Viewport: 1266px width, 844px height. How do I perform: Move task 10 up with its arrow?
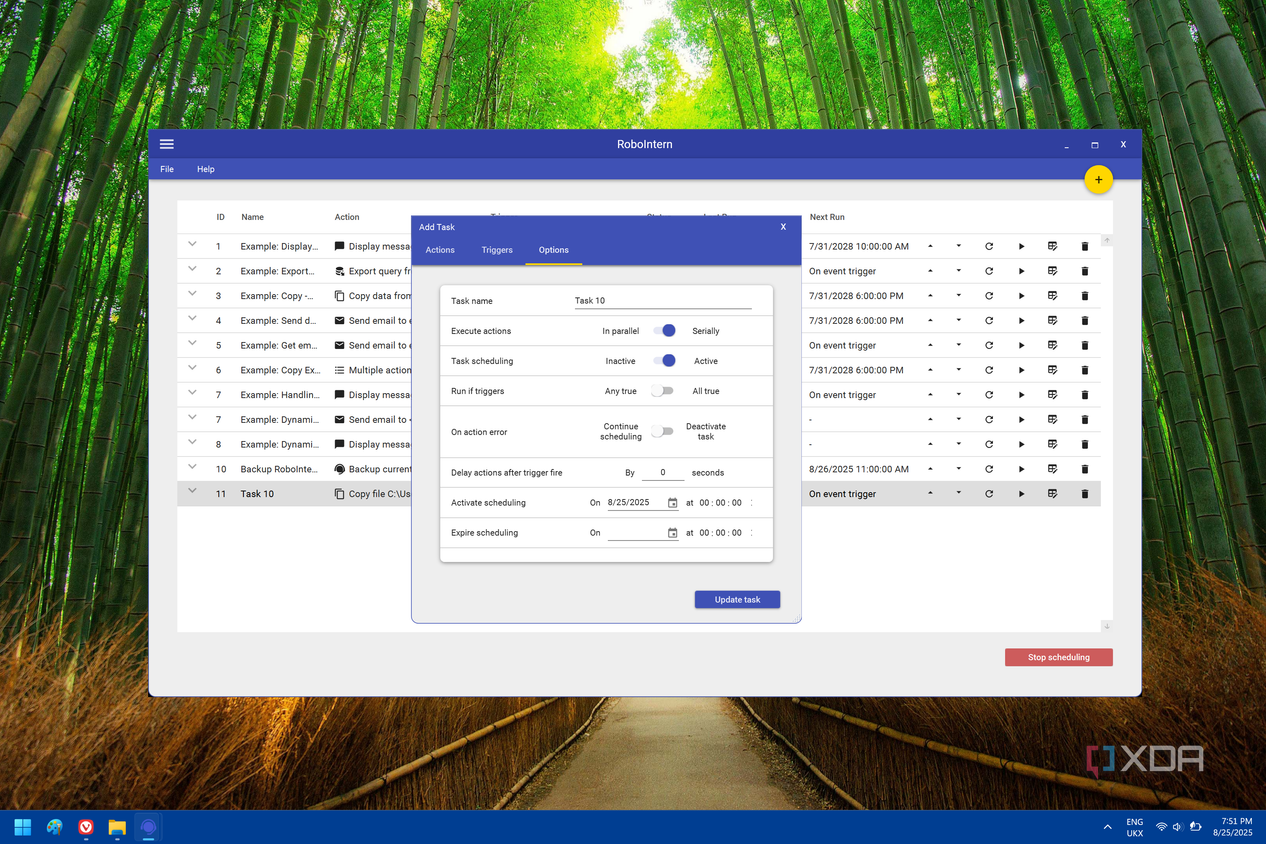[930, 469]
